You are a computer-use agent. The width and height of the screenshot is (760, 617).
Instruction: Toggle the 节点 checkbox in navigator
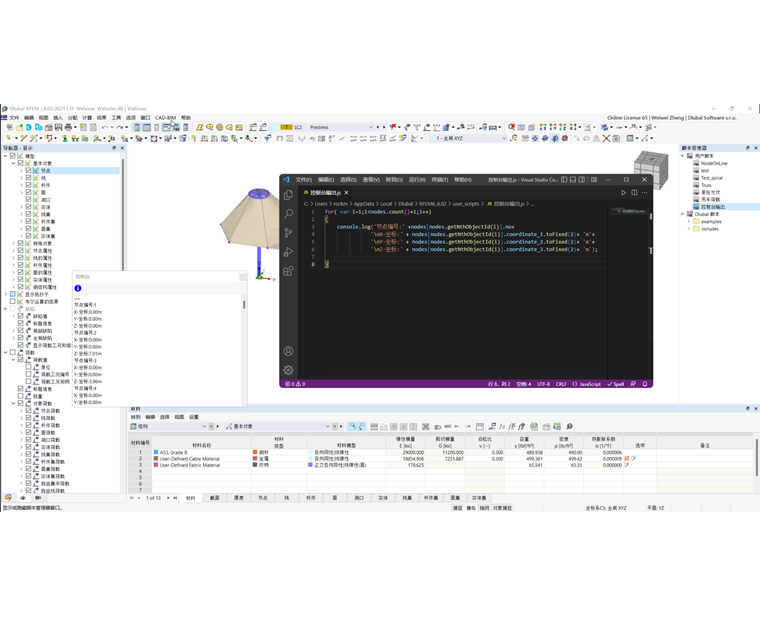pyautogui.click(x=28, y=171)
